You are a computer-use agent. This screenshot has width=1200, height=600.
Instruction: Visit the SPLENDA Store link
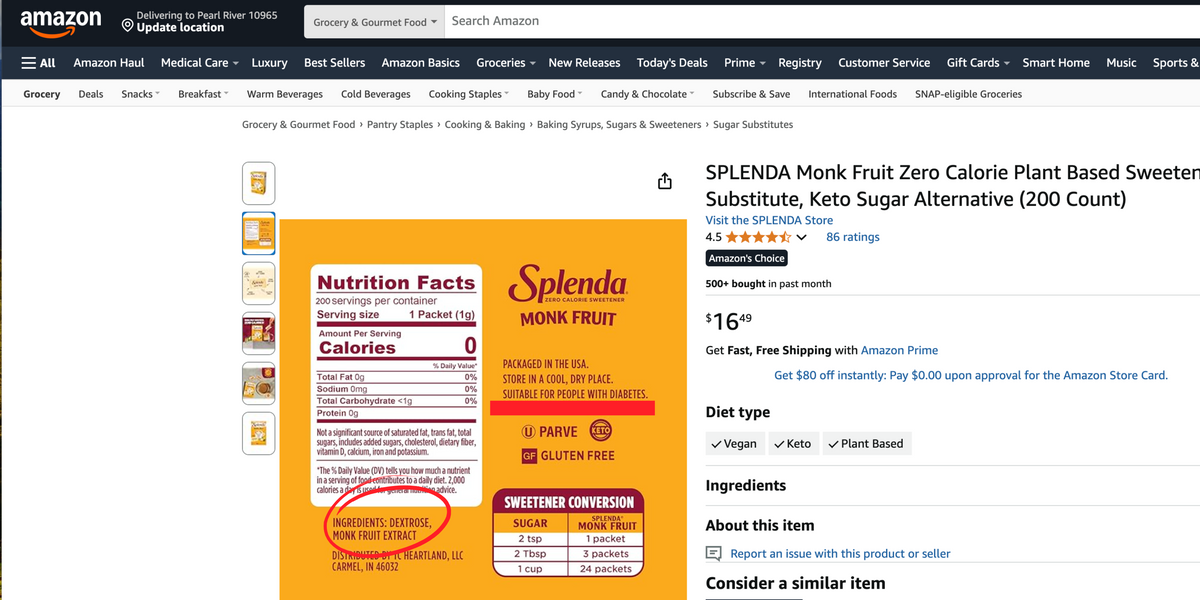click(769, 220)
